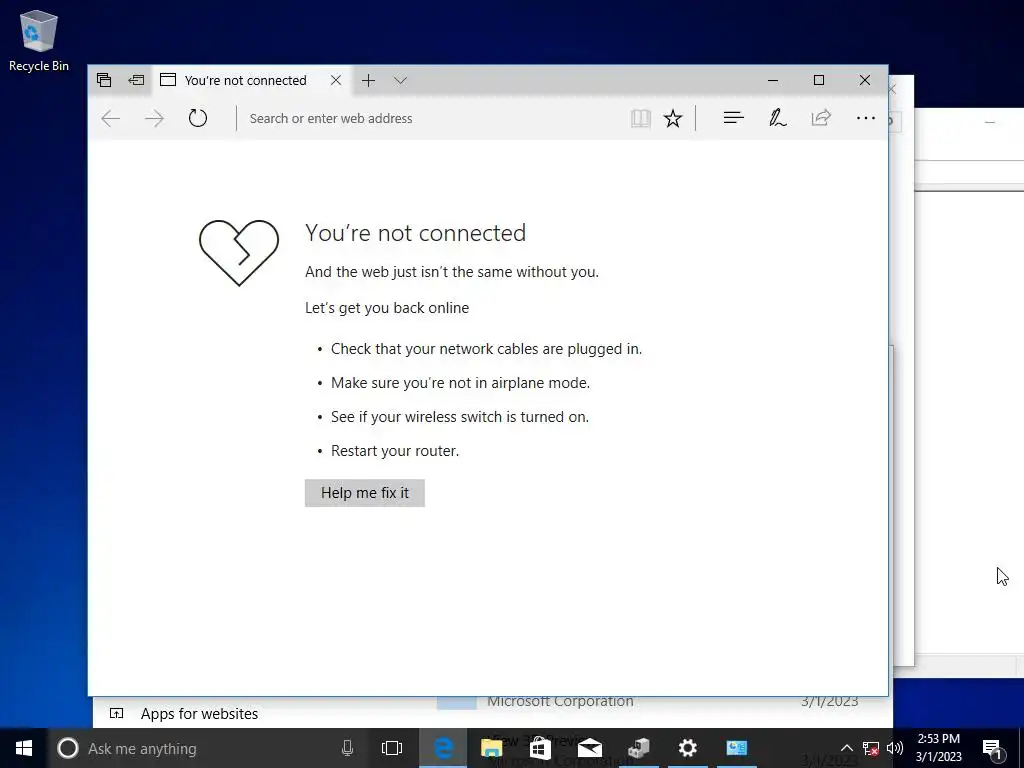Show hidden system tray icons

click(x=846, y=748)
